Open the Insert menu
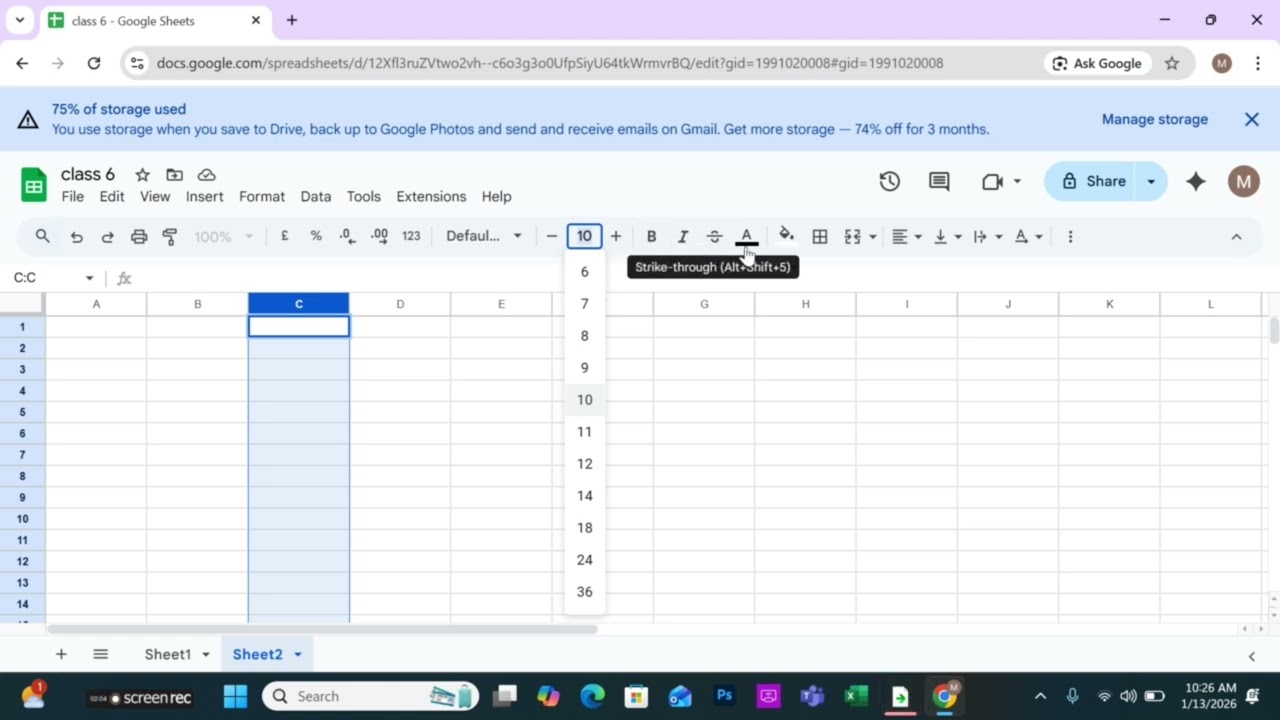 click(204, 196)
